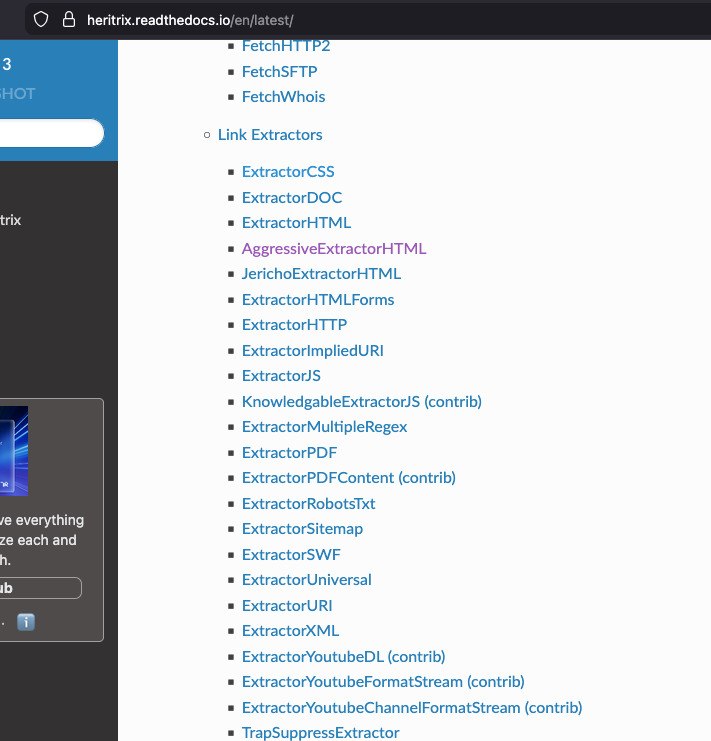Click the ad banner image thumbnail
711x741 pixels.
pos(14,450)
